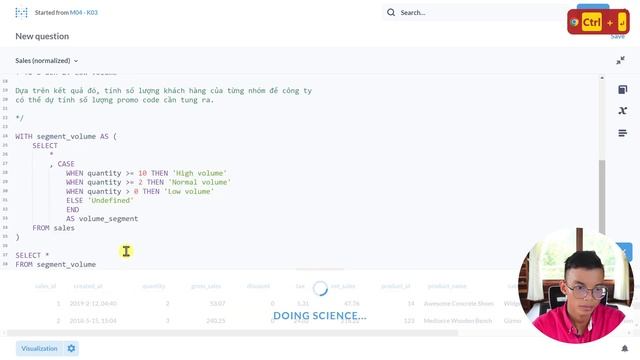Click the 'ELSE' keyword in the CASE block
Viewport: 640px width, 360px height.
pyautogui.click(x=74, y=200)
